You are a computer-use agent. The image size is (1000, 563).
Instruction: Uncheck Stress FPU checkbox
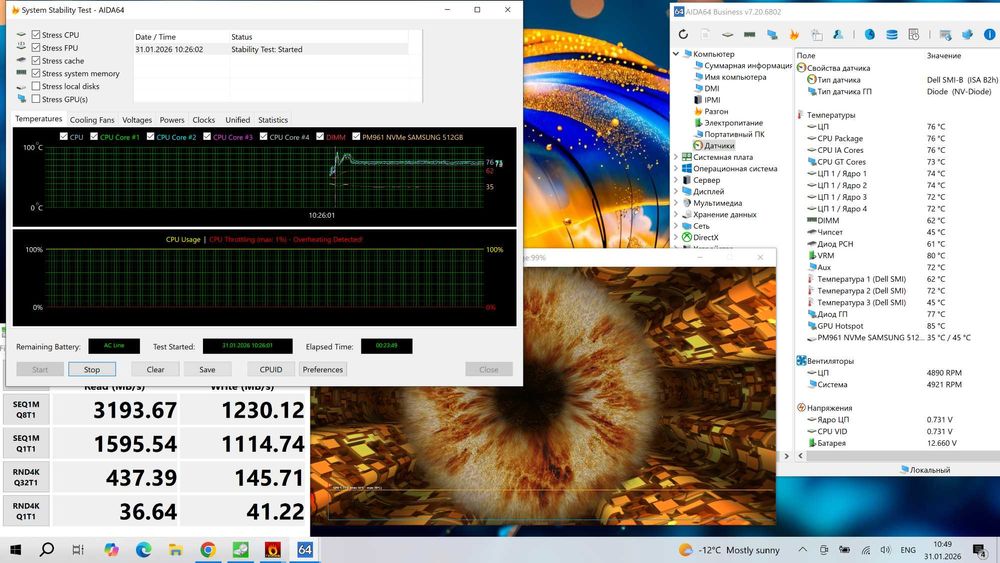36,47
